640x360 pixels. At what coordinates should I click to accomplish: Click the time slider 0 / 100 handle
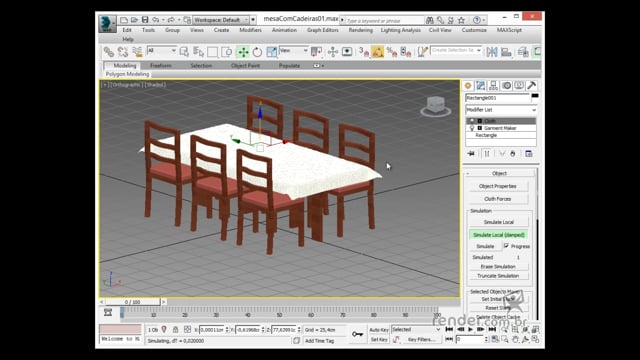[133, 302]
